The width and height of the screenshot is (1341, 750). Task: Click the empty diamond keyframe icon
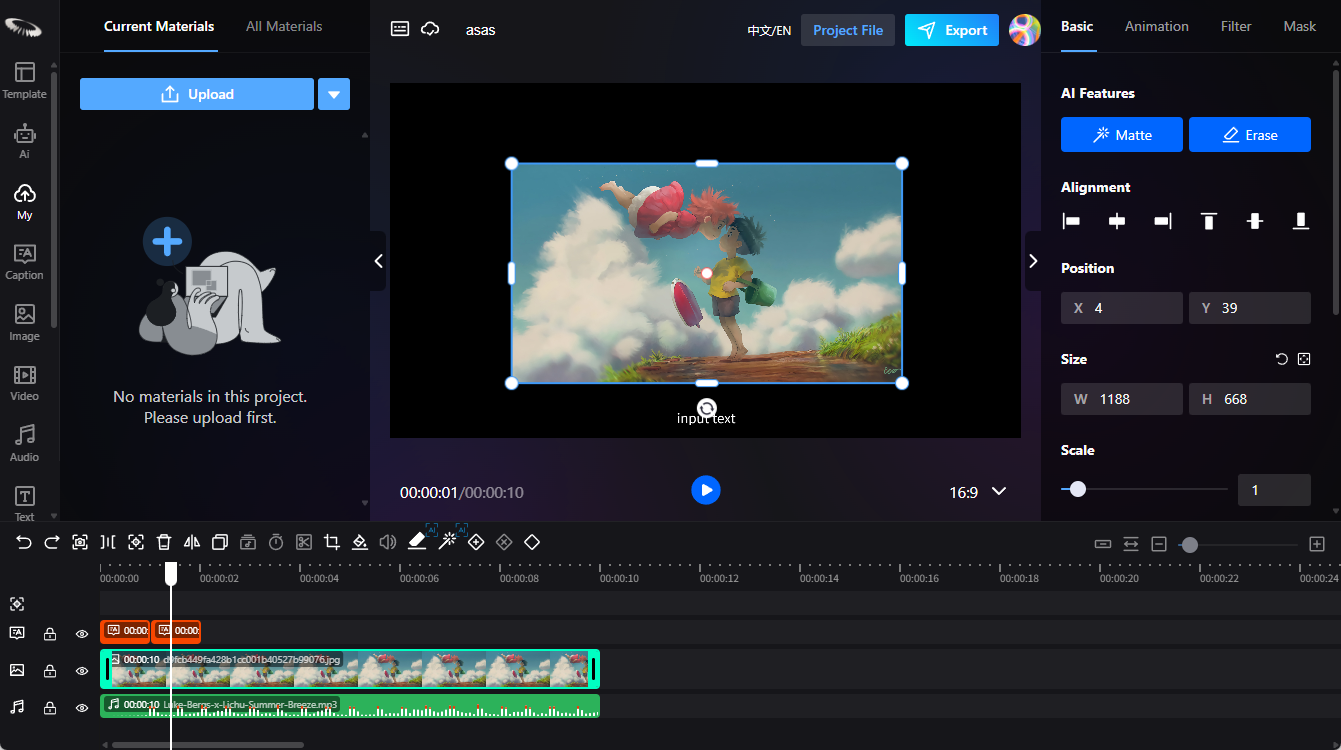(x=532, y=542)
